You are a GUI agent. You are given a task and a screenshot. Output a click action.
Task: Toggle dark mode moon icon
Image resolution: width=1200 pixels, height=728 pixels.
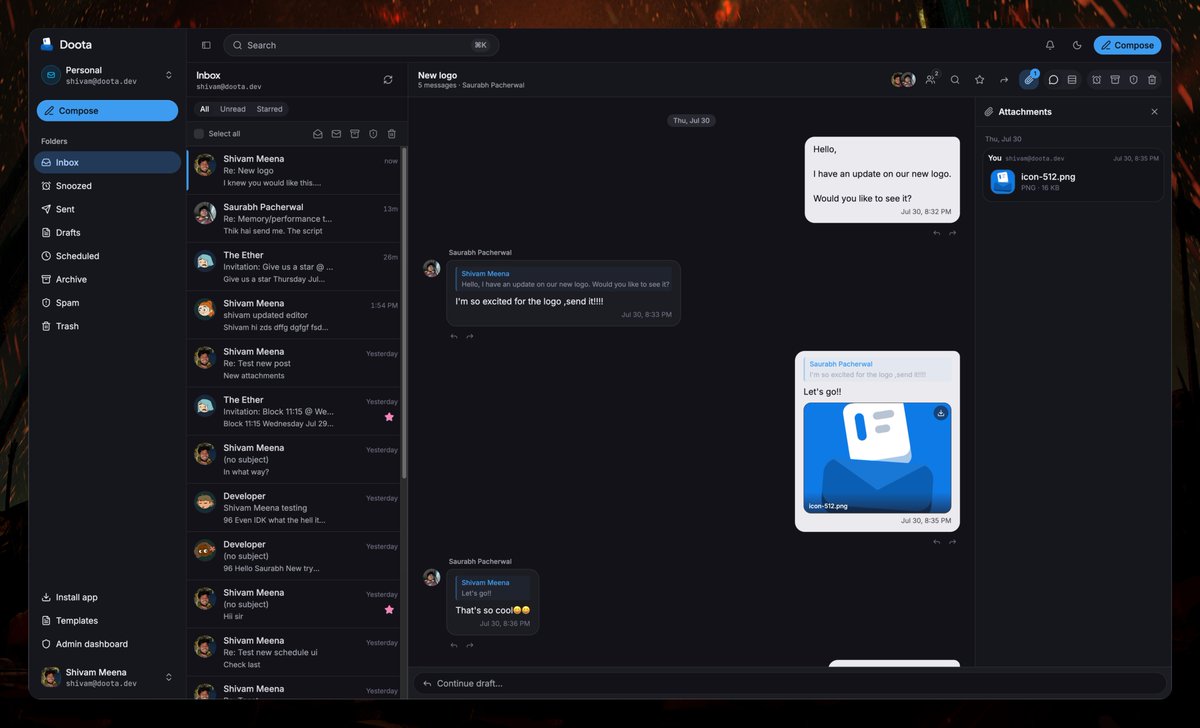pyautogui.click(x=1077, y=45)
